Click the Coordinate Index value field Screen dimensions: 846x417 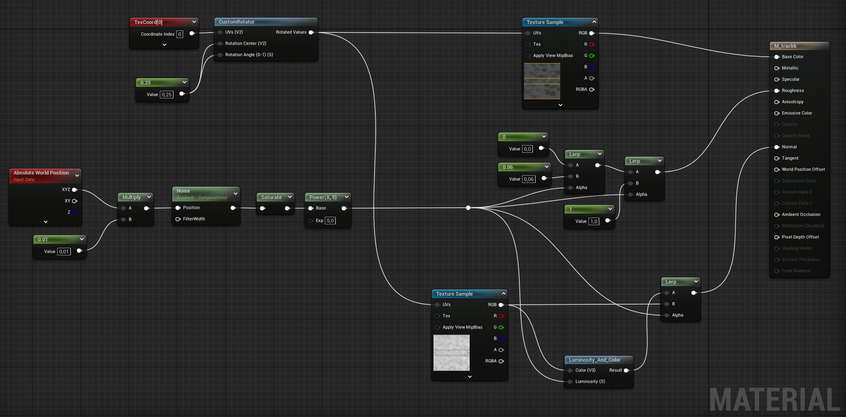pos(179,33)
